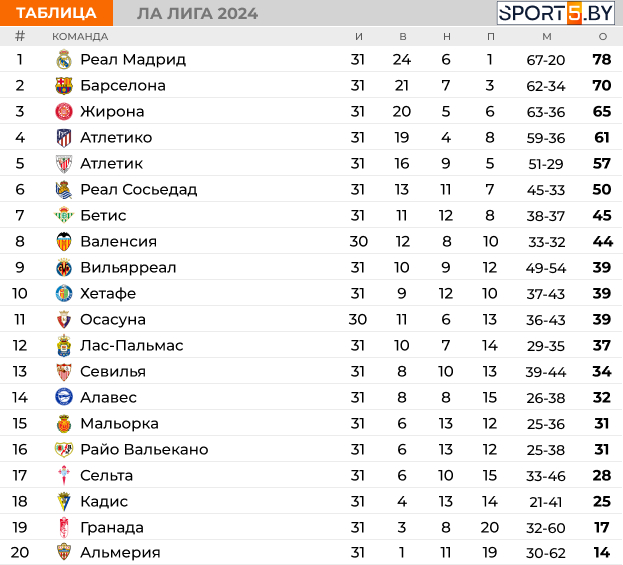This screenshot has height=565, width=623.
Task: Click the team name Райо Вальекано
Action: 144,449
